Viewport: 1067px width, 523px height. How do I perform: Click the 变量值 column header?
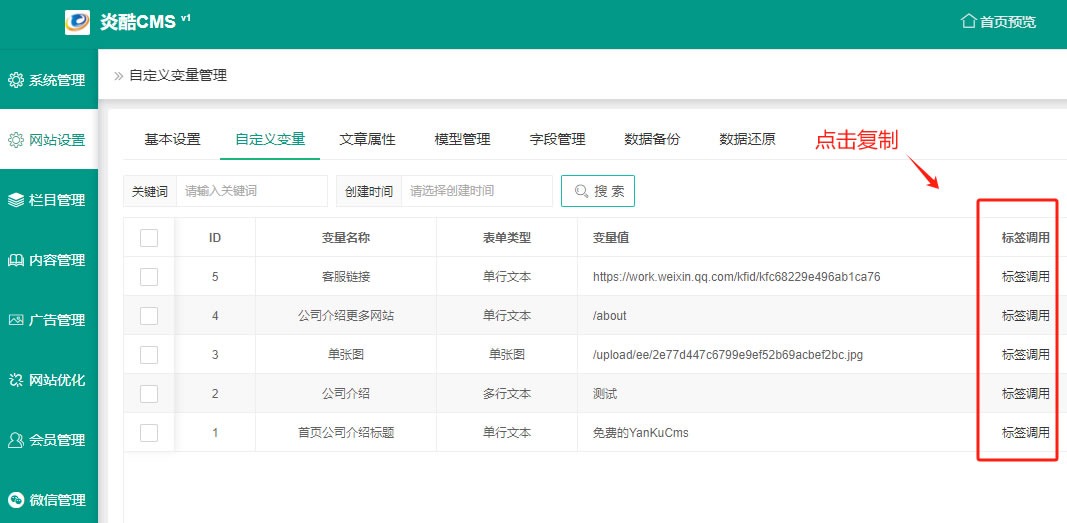click(611, 238)
